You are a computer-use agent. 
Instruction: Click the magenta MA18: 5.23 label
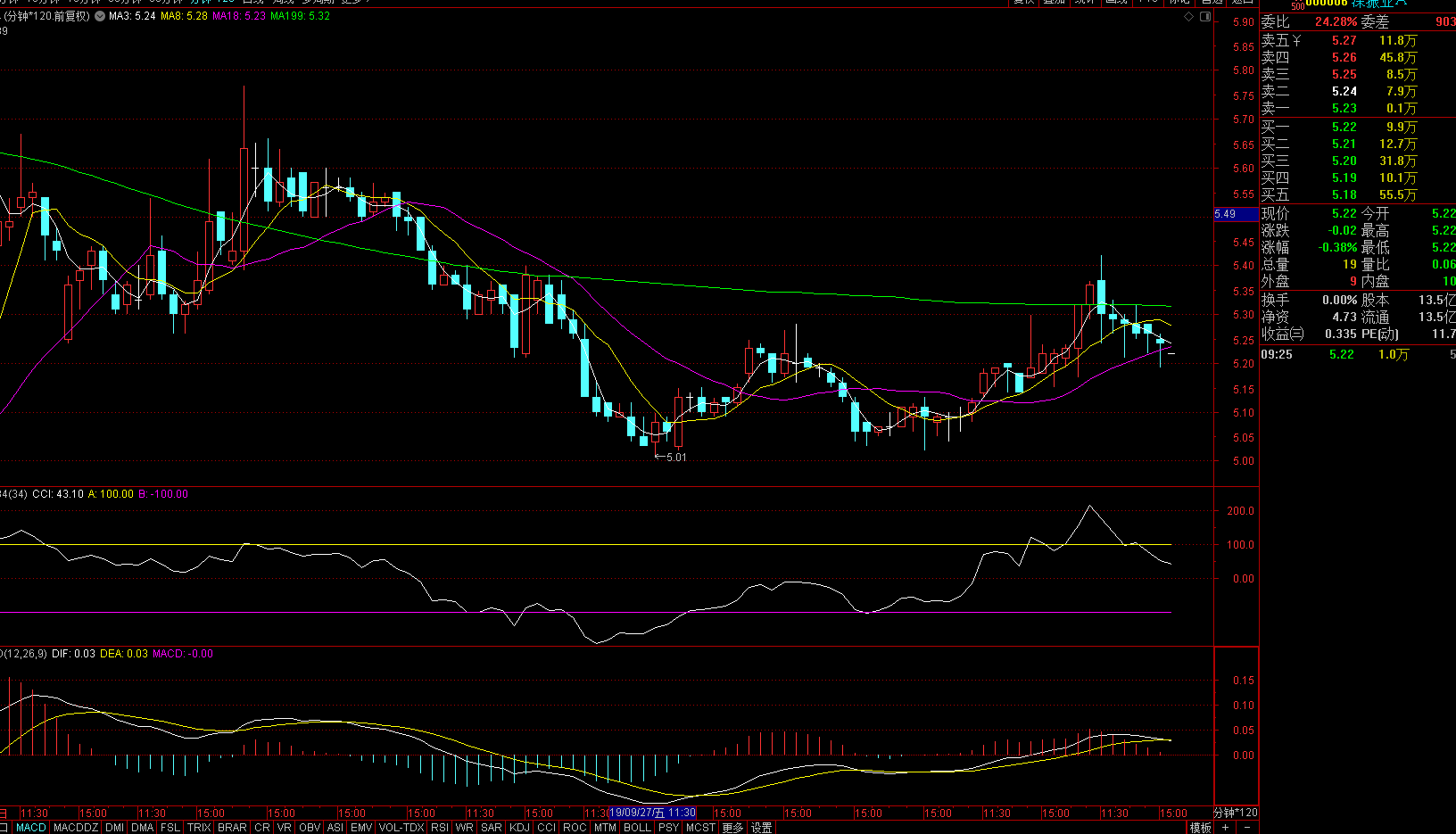(239, 16)
